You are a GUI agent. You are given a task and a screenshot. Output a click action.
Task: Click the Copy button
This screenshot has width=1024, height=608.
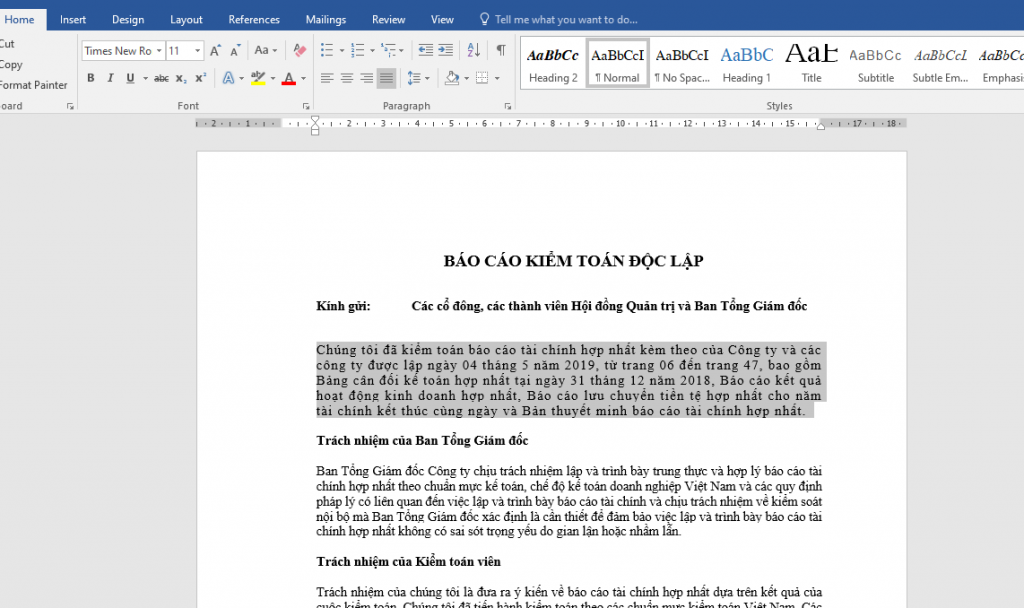11,65
